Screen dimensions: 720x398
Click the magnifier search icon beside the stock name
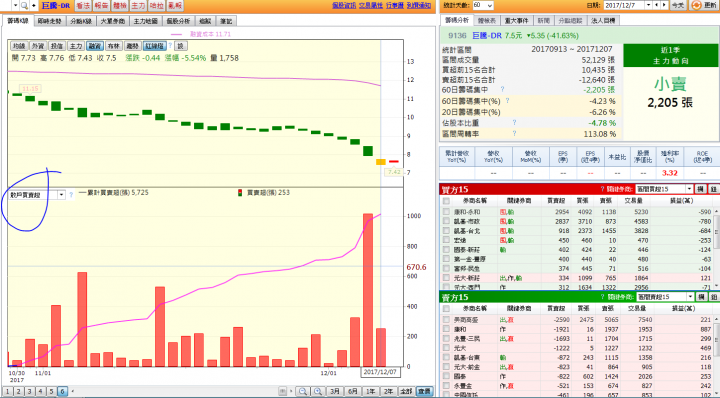tap(24, 6)
